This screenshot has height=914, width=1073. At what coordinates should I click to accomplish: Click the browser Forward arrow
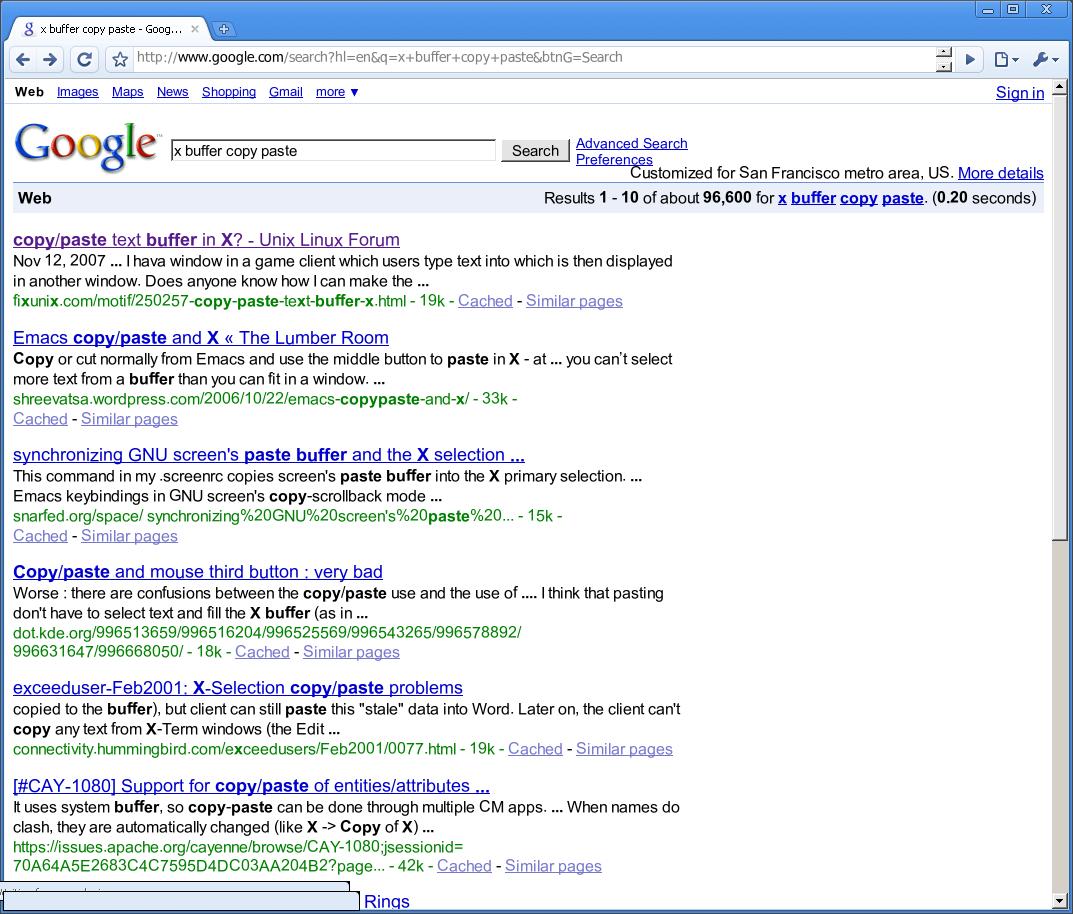(x=50, y=60)
